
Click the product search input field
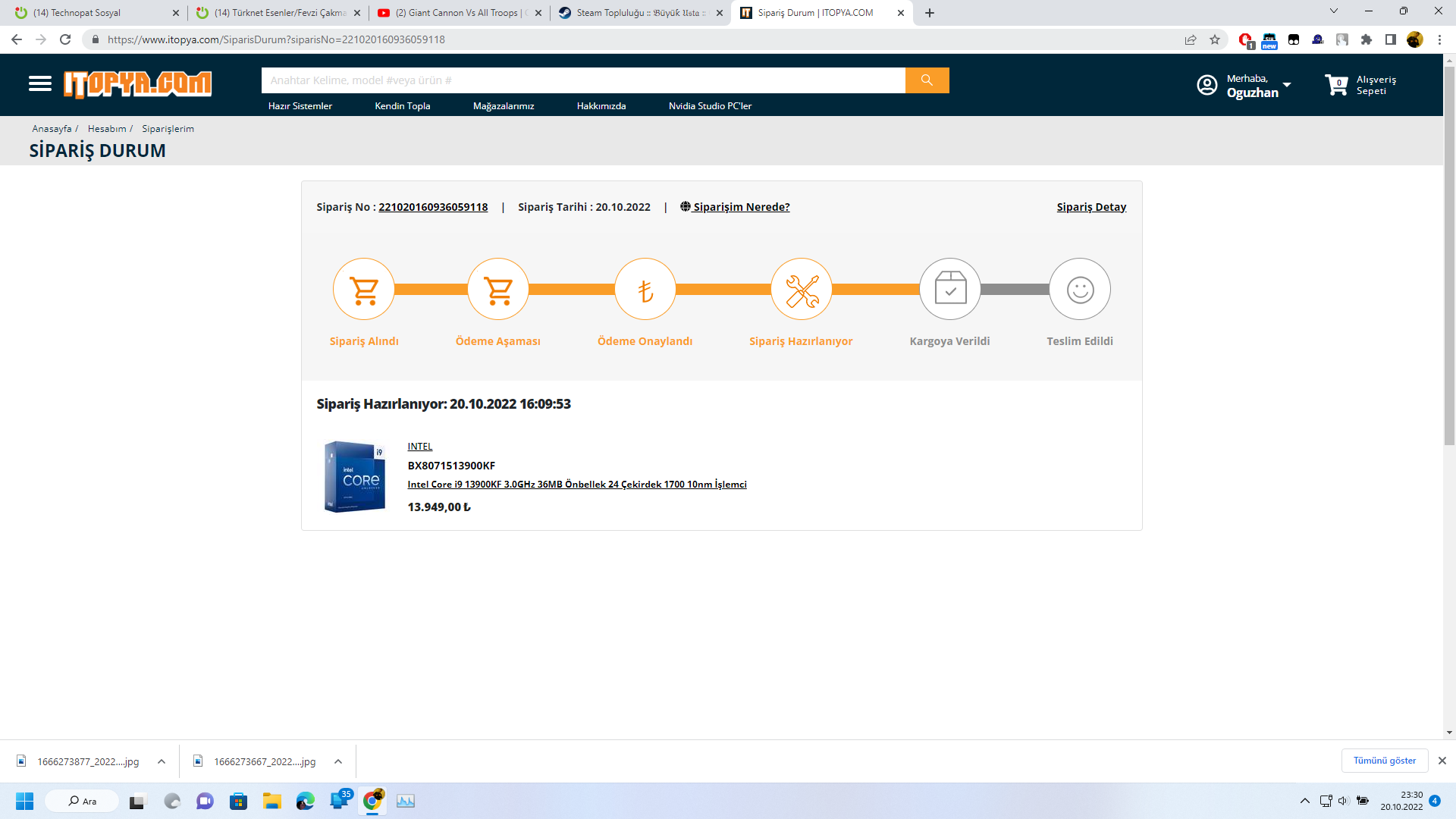pos(582,80)
